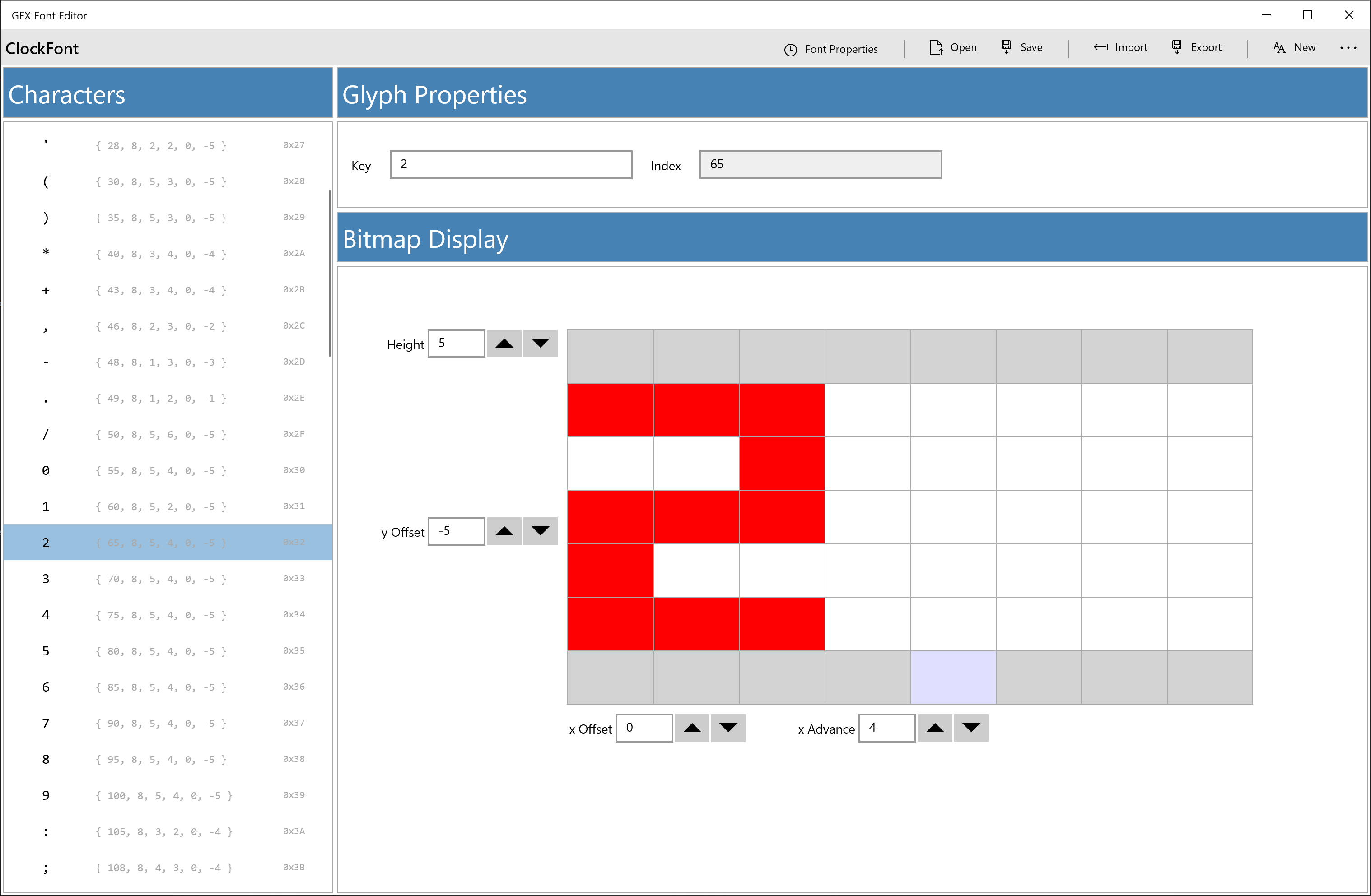Increase x Advance with up arrow
This screenshot has width=1371, height=896.
(934, 728)
